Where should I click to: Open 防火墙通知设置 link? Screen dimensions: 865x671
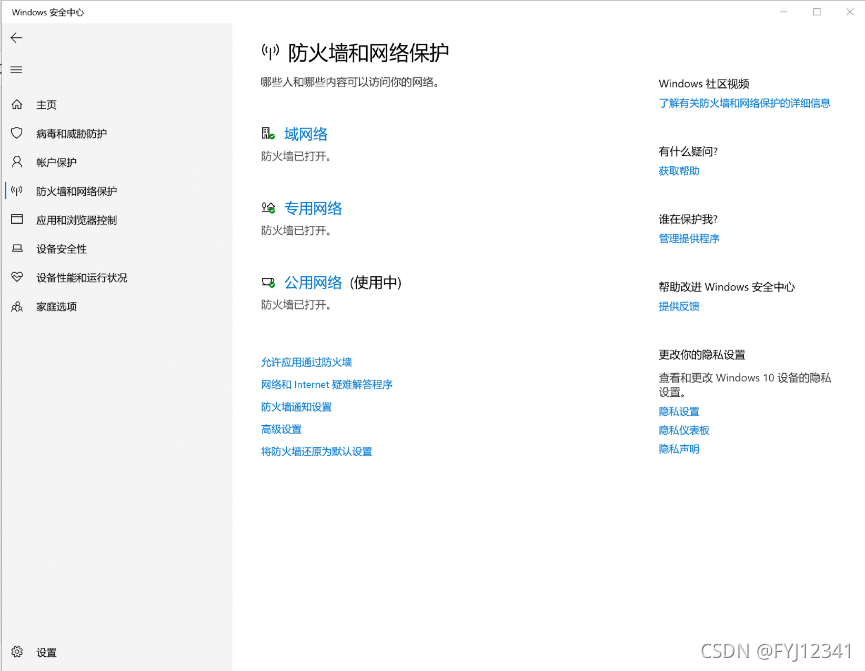(x=296, y=407)
